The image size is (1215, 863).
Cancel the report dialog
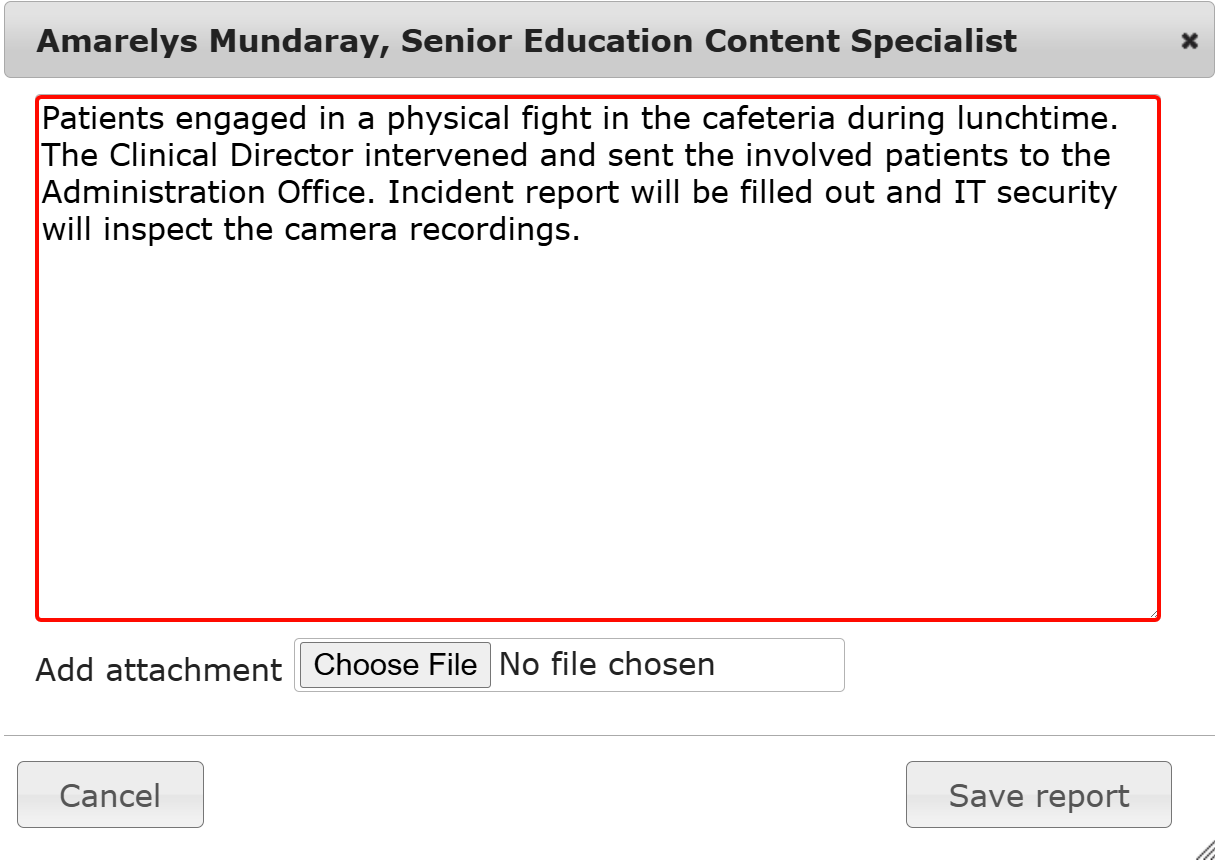(x=110, y=795)
